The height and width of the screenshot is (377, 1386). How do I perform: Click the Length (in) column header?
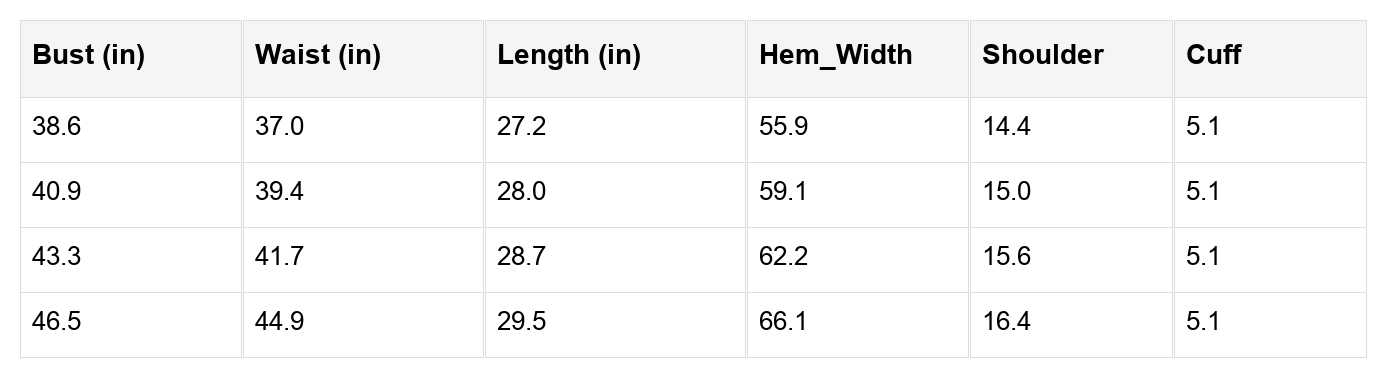[569, 55]
